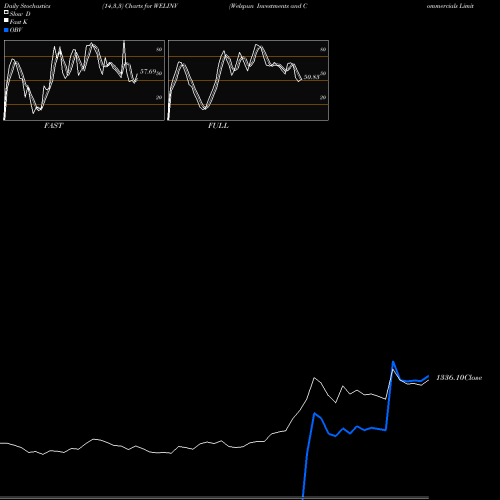Select the 'Slow D' legend label
The image size is (500, 500).
(x=20, y=14)
